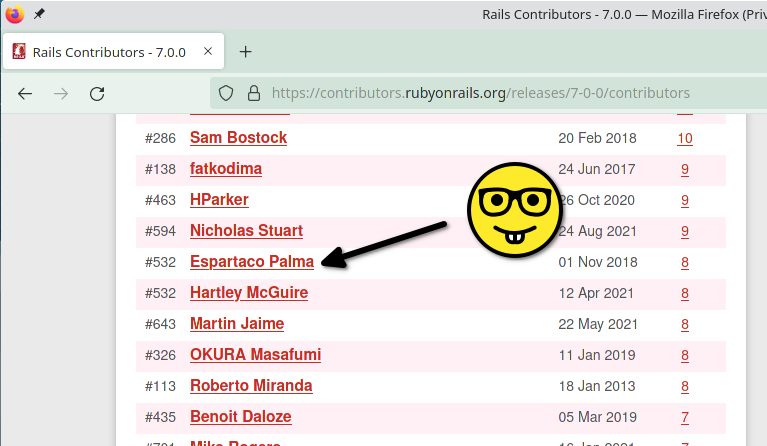Reload the current page
Image resolution: width=767 pixels, height=446 pixels.
97,93
